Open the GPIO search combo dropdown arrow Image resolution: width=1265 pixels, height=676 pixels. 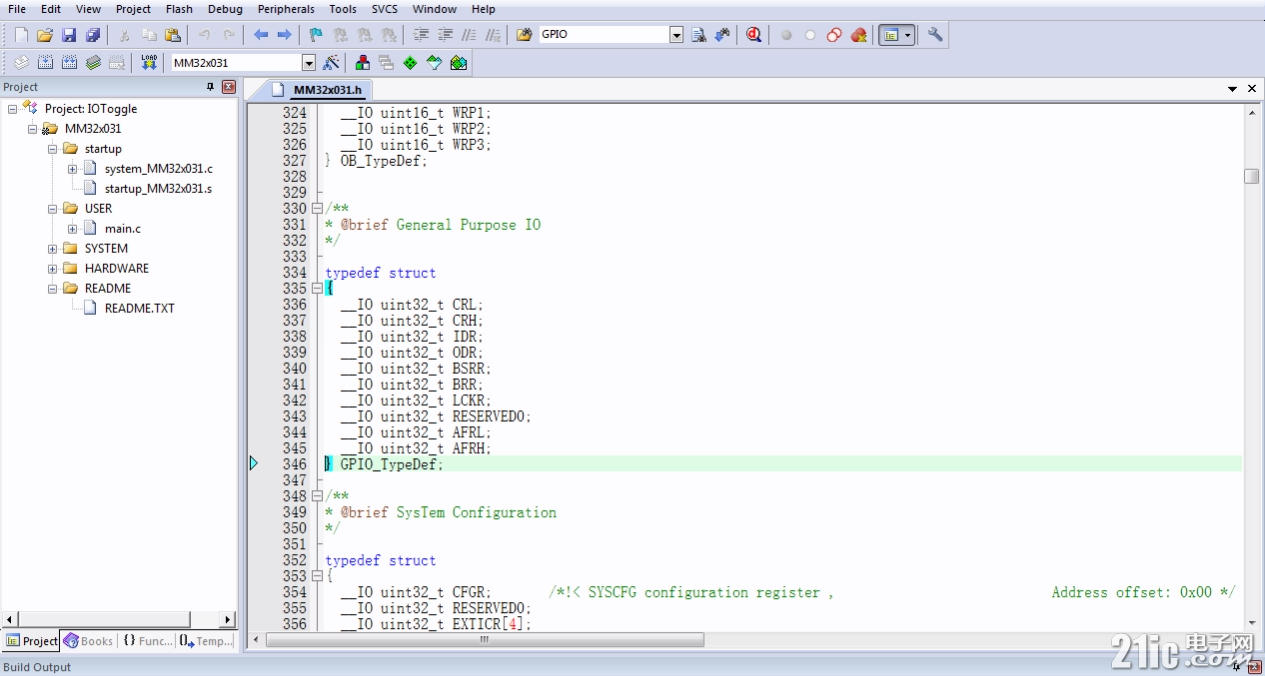[x=676, y=35]
